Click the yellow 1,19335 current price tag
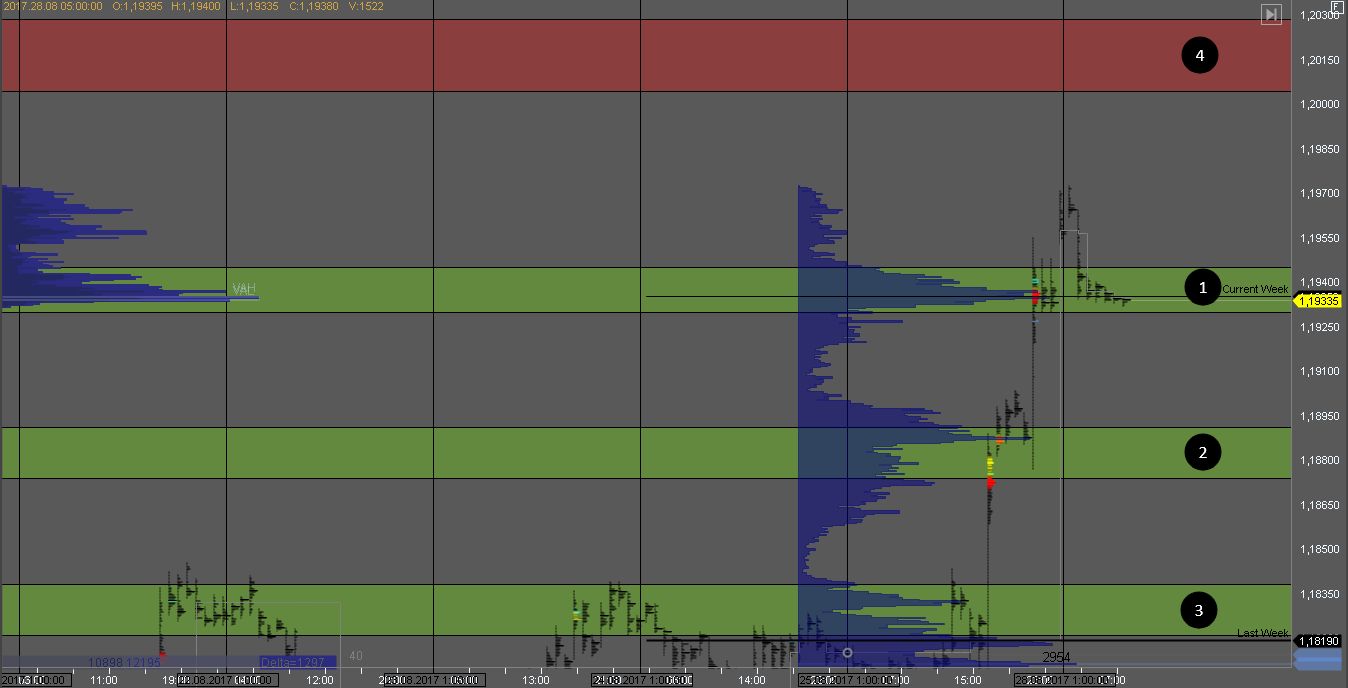1348x688 pixels. point(1319,300)
